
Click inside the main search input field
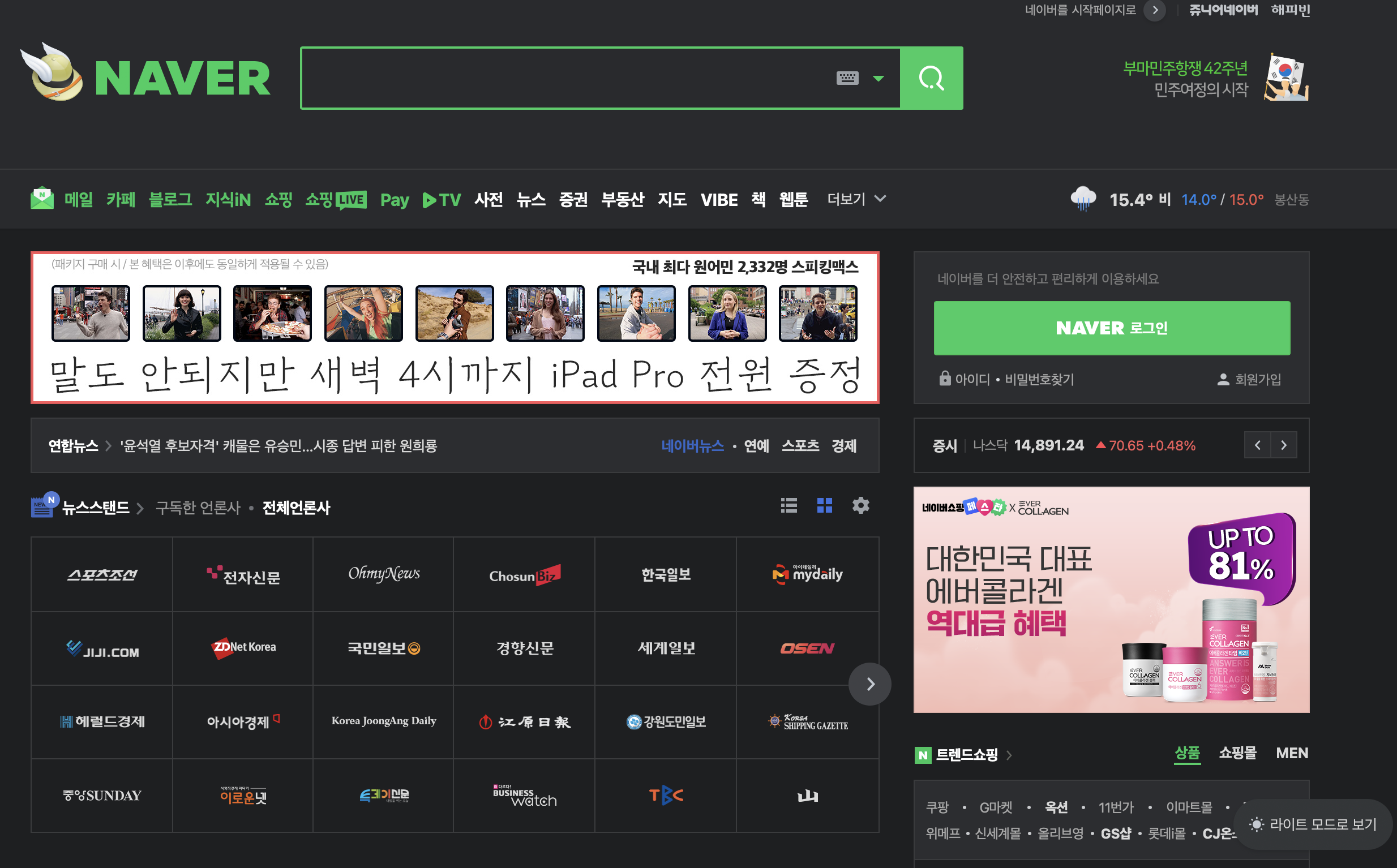(563, 78)
